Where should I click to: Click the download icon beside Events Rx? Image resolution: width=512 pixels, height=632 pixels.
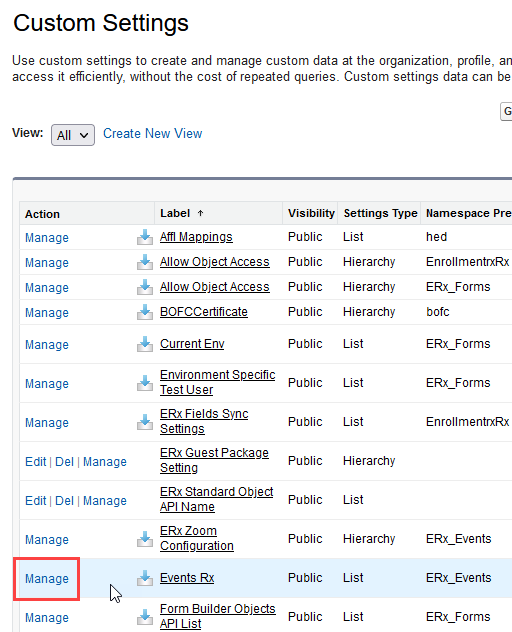(145, 578)
